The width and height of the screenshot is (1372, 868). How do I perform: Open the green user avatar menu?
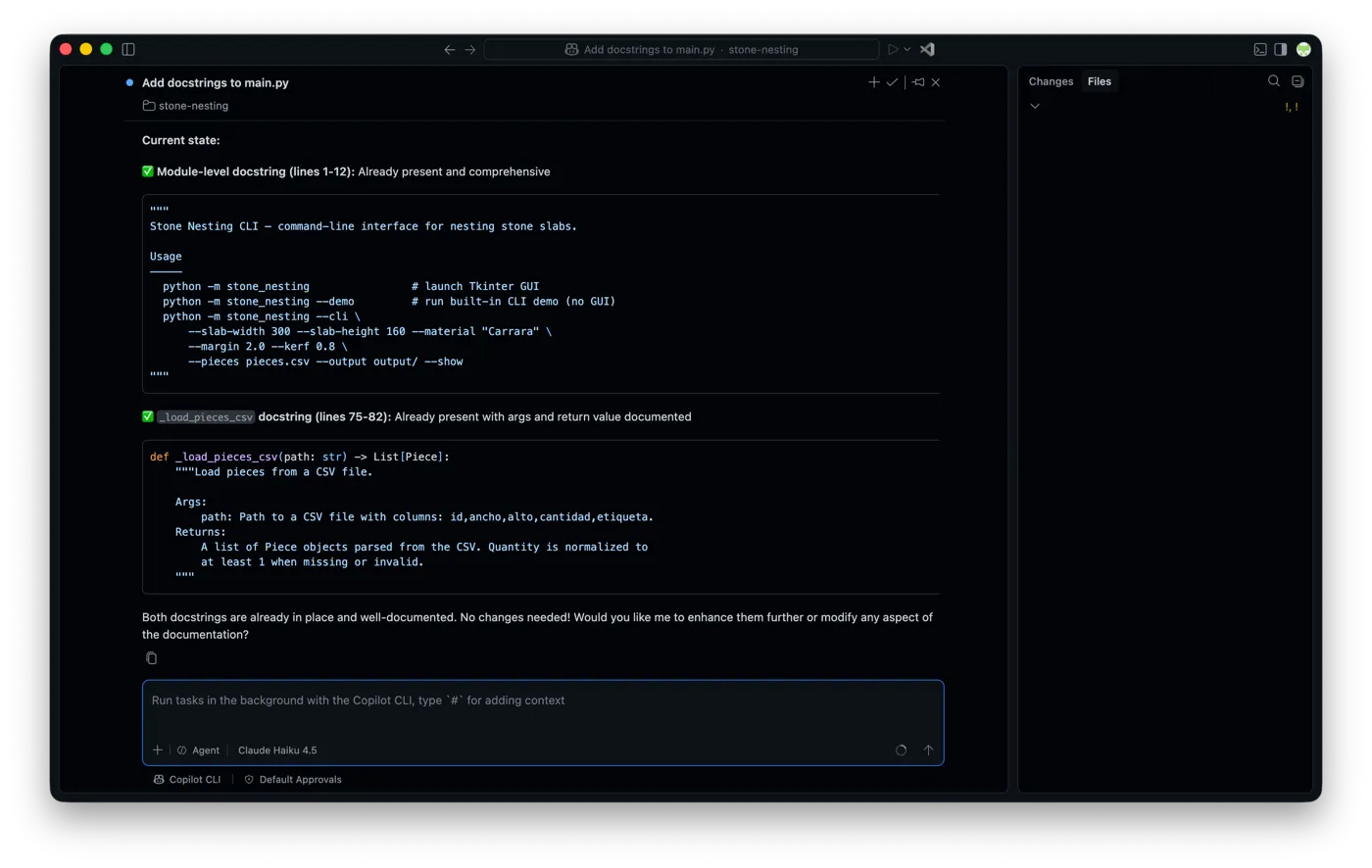1303,49
